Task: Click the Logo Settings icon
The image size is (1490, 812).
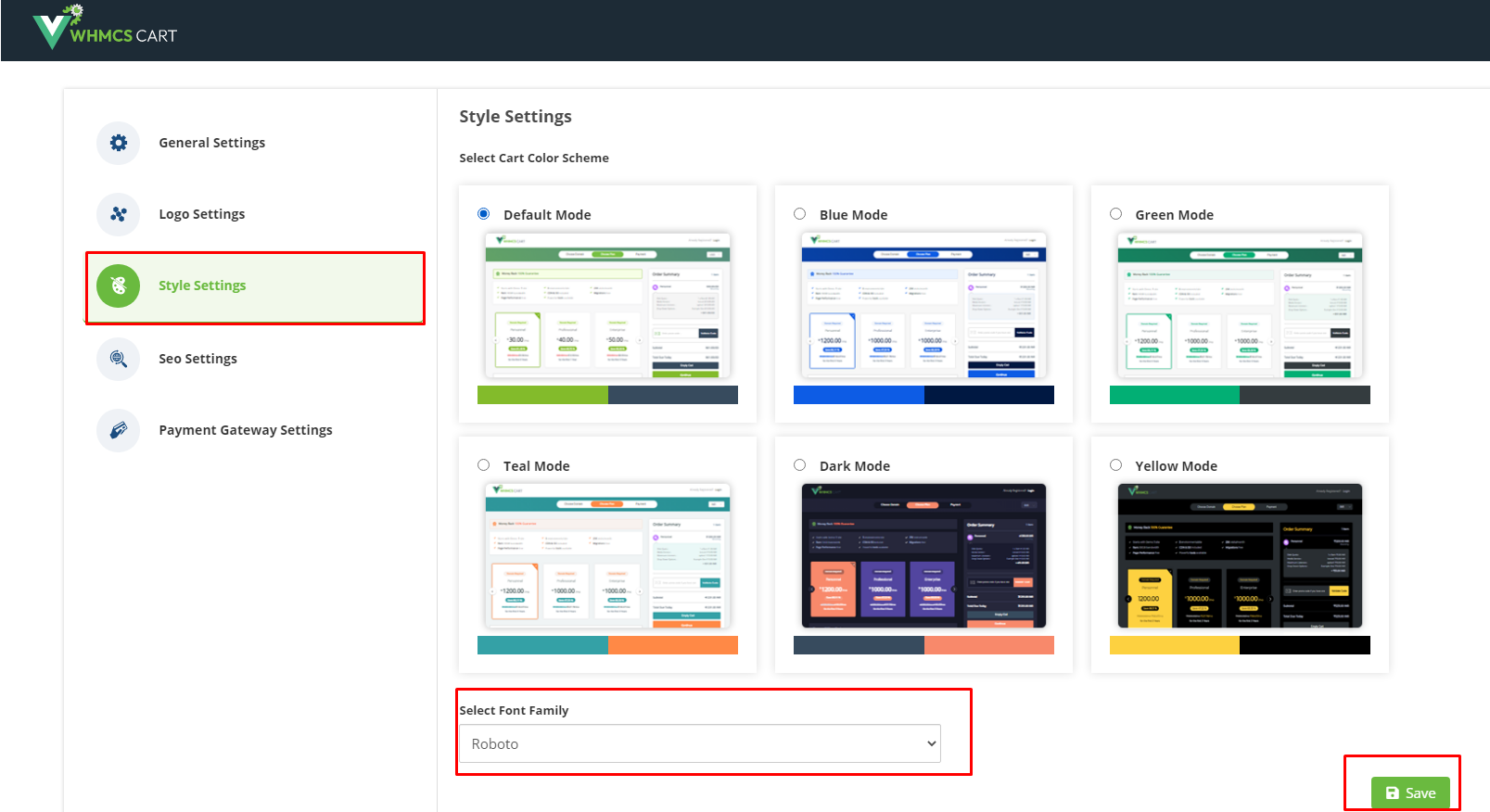Action: click(x=119, y=214)
